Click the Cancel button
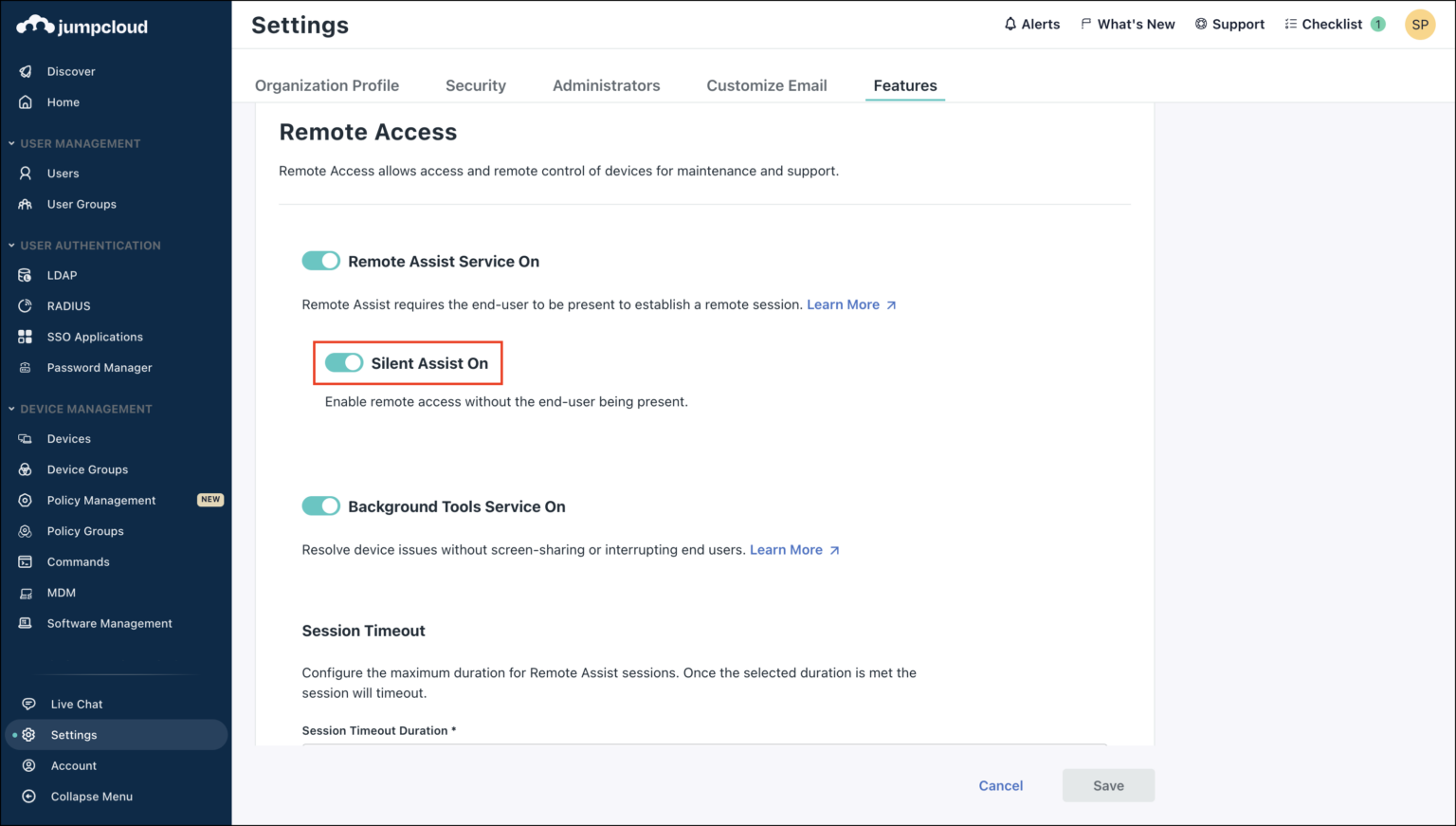 click(1000, 785)
